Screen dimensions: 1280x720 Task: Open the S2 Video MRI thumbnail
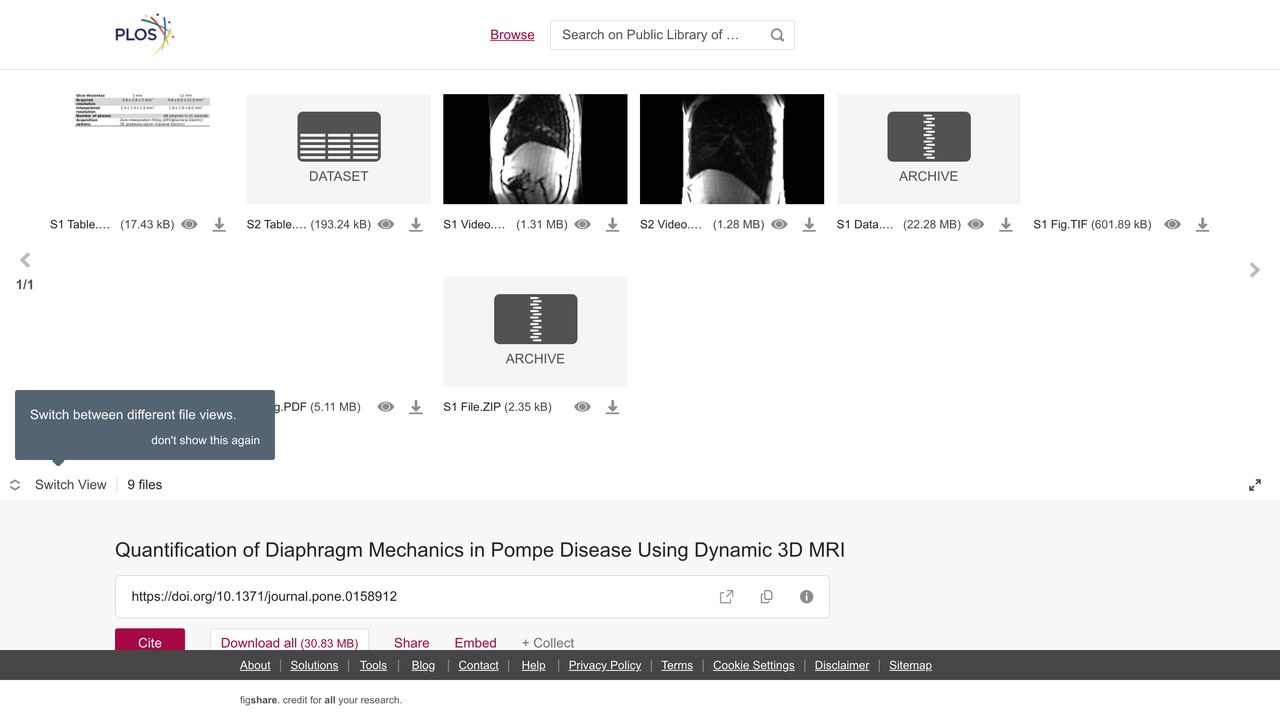732,149
